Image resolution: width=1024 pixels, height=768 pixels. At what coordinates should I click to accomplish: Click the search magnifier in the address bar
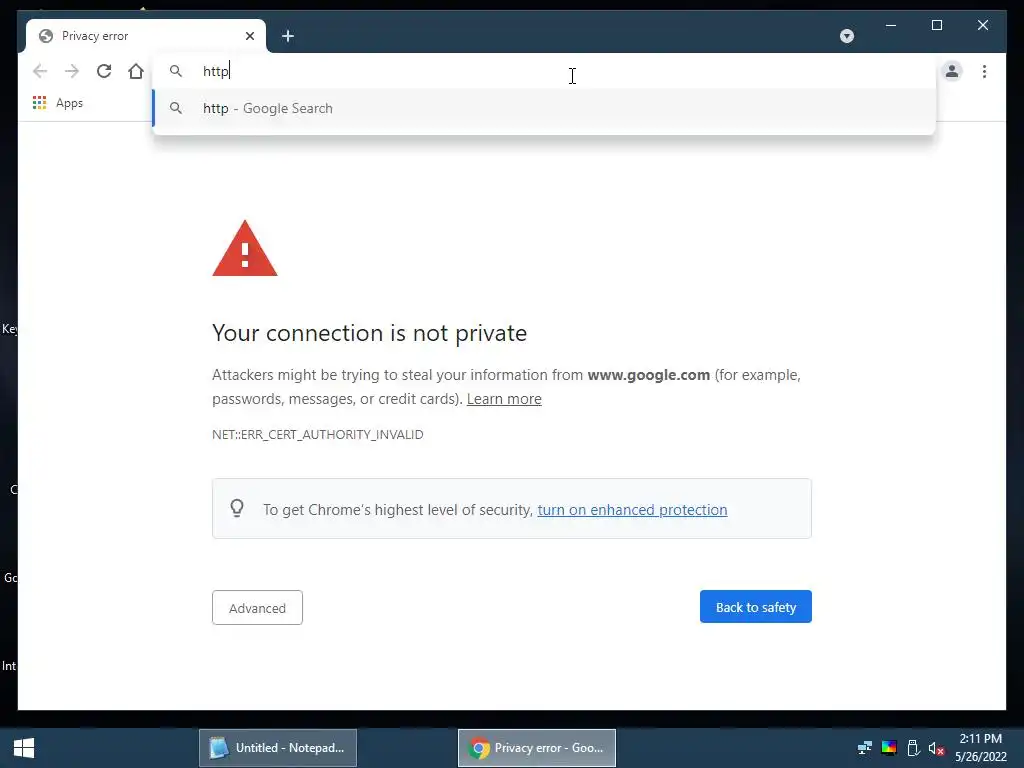[176, 71]
